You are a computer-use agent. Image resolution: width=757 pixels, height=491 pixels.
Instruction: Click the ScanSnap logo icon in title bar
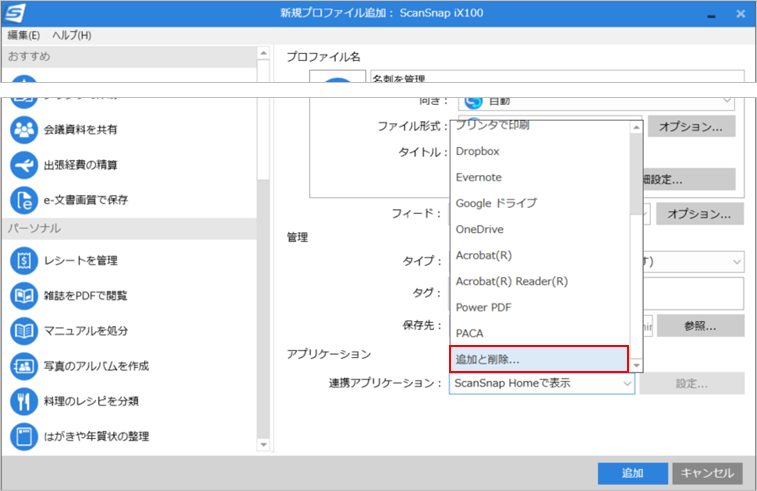(15, 14)
